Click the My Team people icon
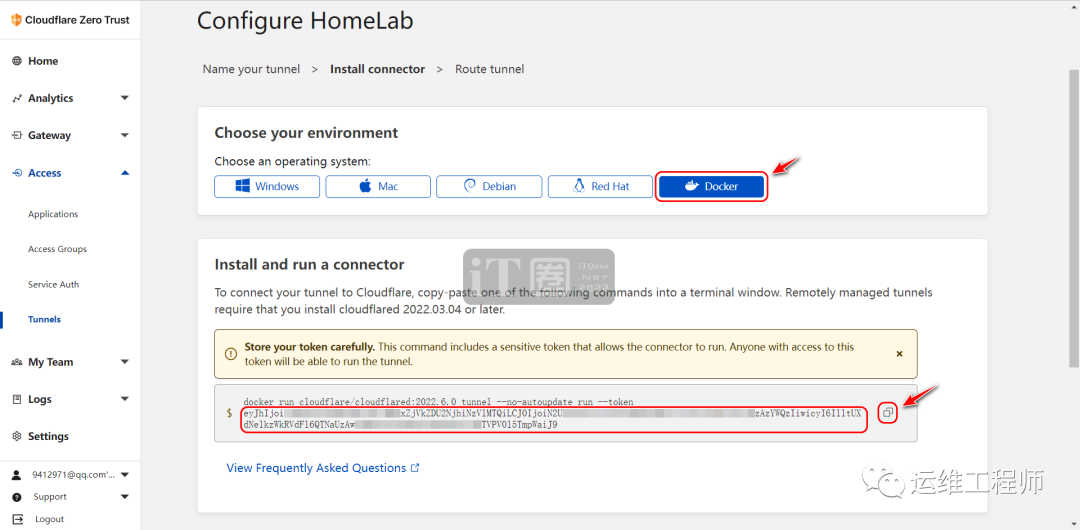Image resolution: width=1080 pixels, height=530 pixels. click(17, 362)
